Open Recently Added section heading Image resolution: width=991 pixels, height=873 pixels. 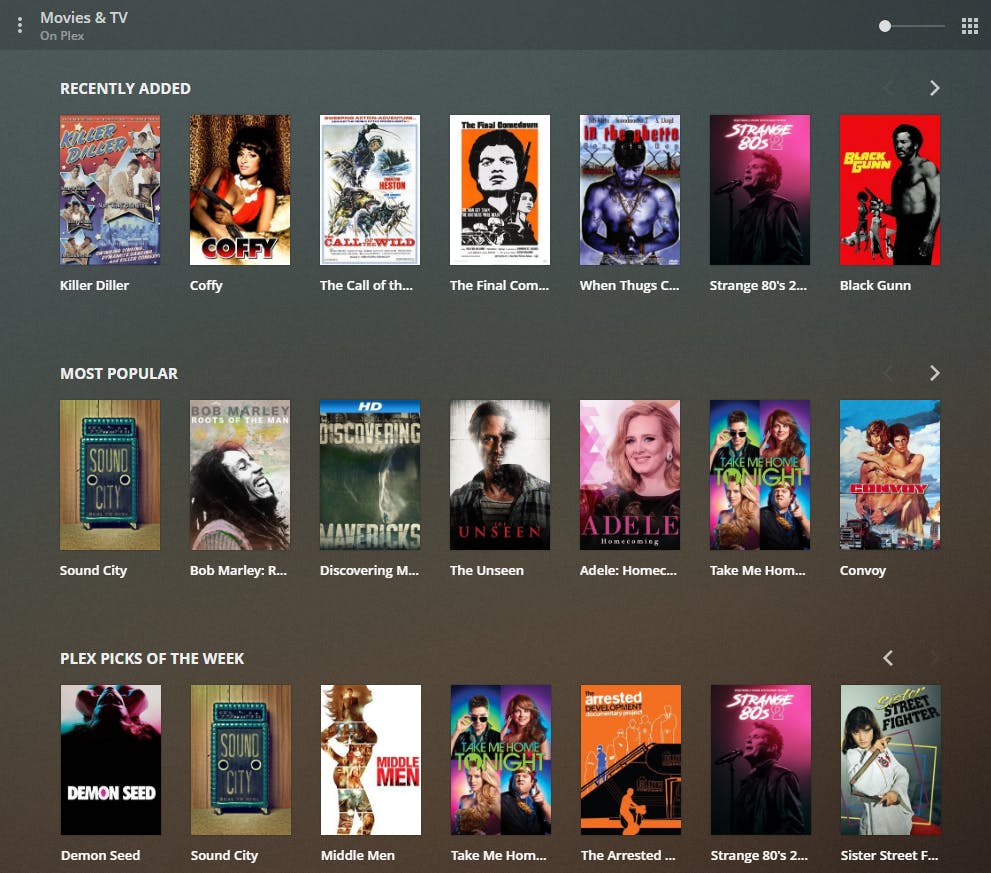tap(125, 89)
